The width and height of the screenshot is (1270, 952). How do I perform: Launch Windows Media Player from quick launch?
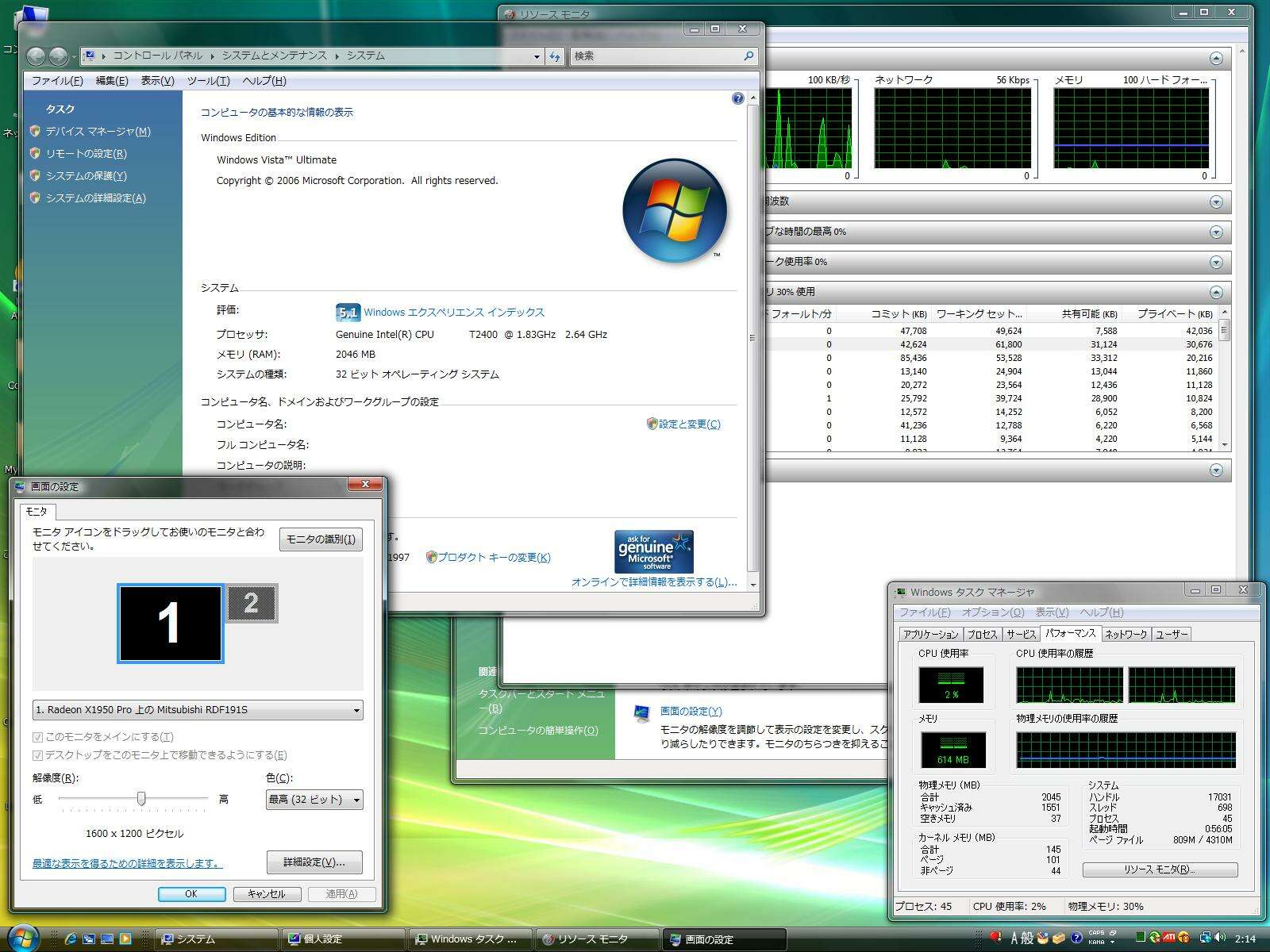point(125,939)
